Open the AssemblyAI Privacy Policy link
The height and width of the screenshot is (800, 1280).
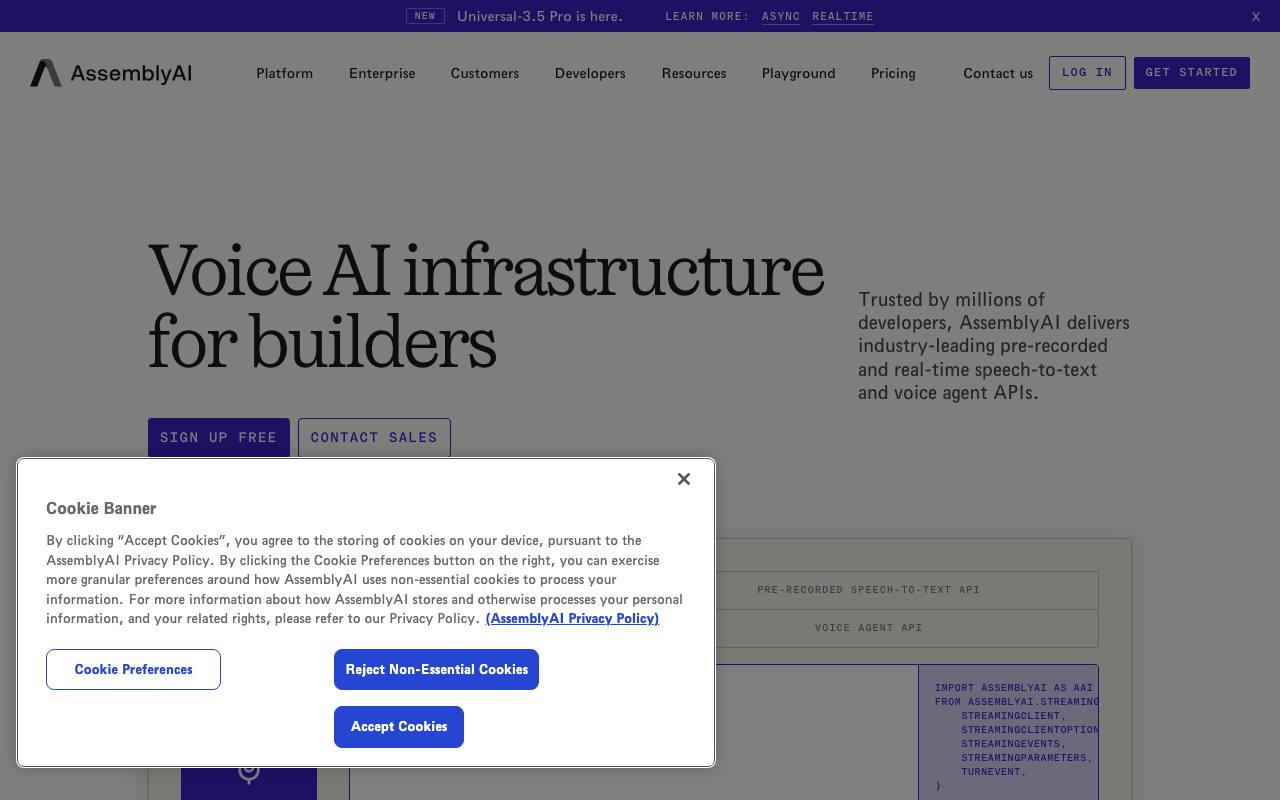click(572, 619)
